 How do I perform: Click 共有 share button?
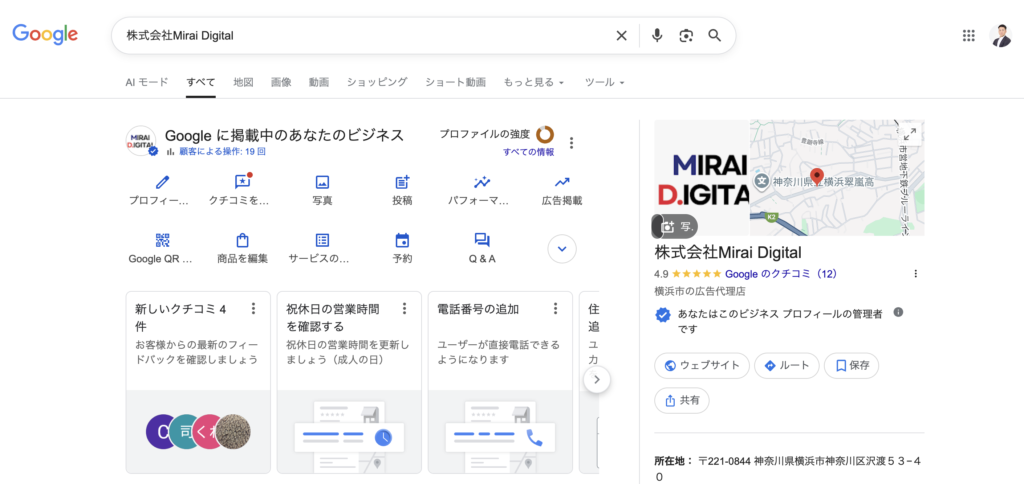click(681, 400)
